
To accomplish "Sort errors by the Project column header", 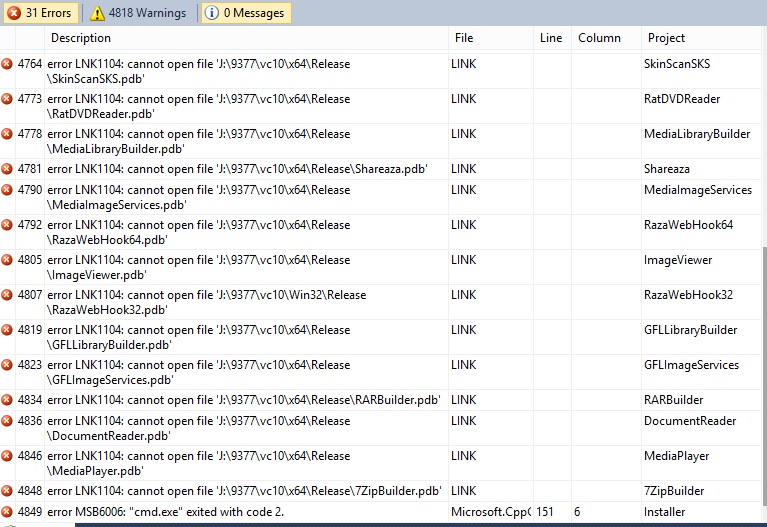I will pos(666,38).
